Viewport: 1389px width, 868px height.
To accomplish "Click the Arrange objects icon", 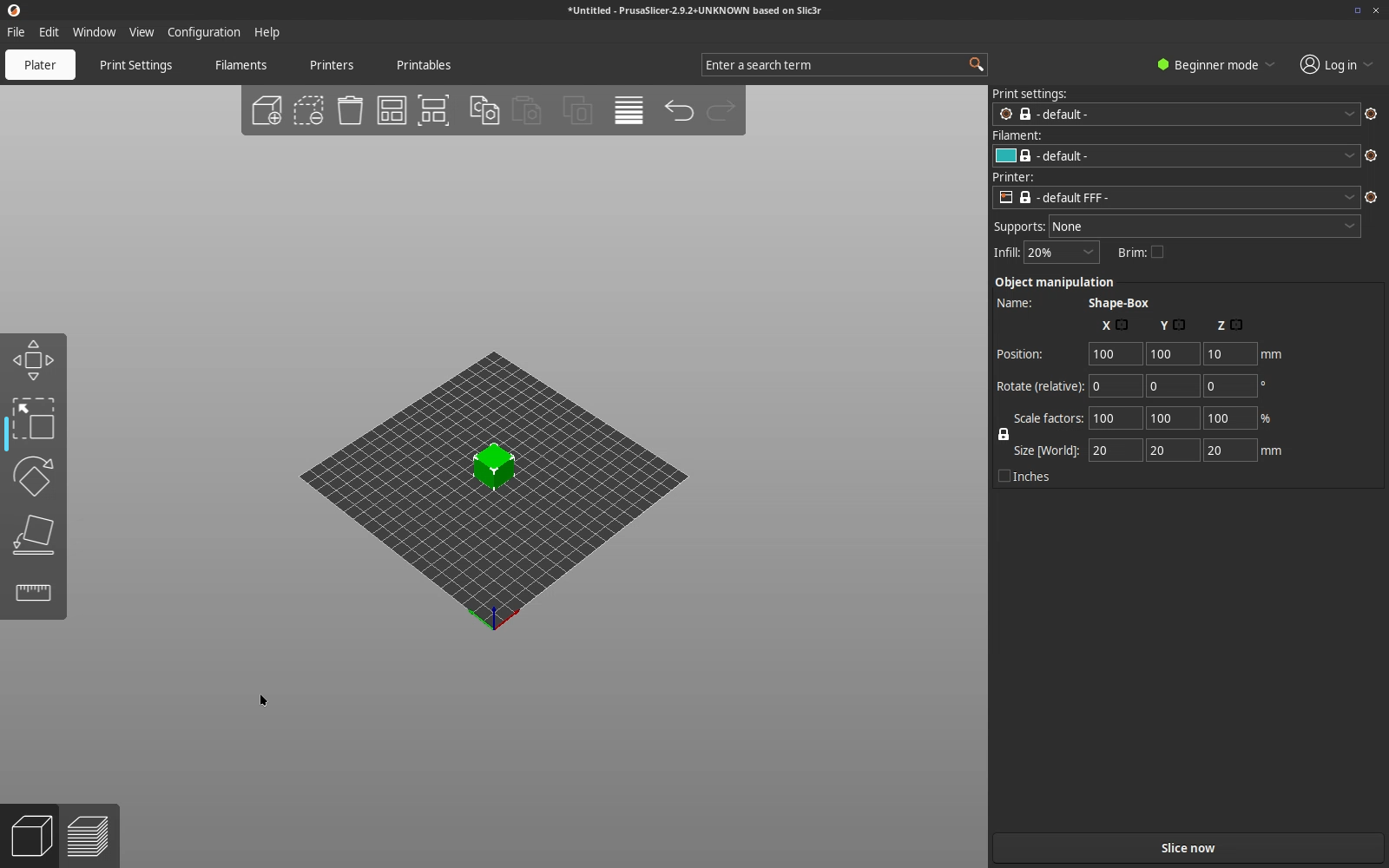I will [392, 110].
